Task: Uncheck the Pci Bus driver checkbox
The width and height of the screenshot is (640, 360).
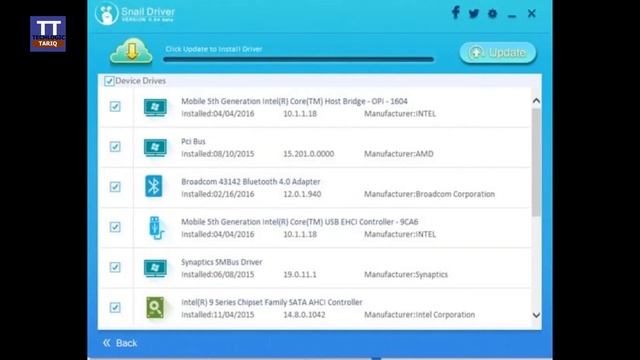Action: [115, 147]
